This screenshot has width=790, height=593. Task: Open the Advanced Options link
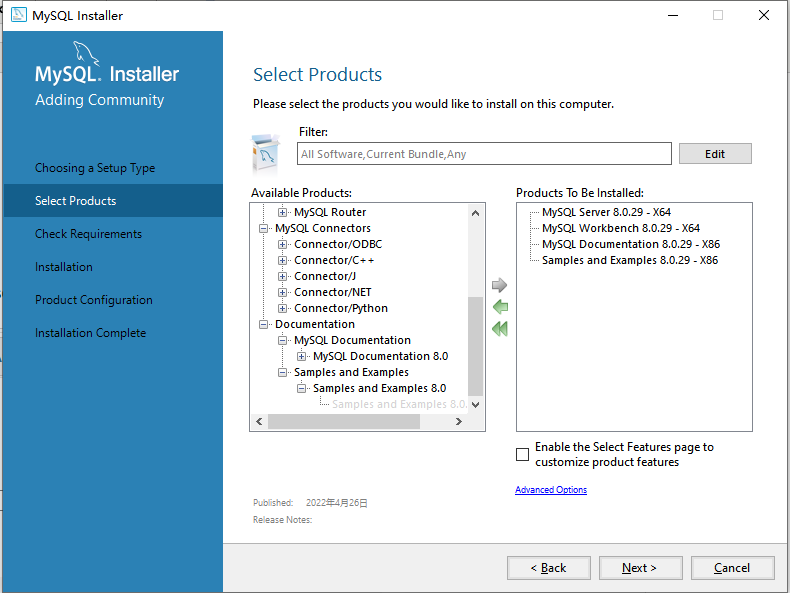coord(551,490)
